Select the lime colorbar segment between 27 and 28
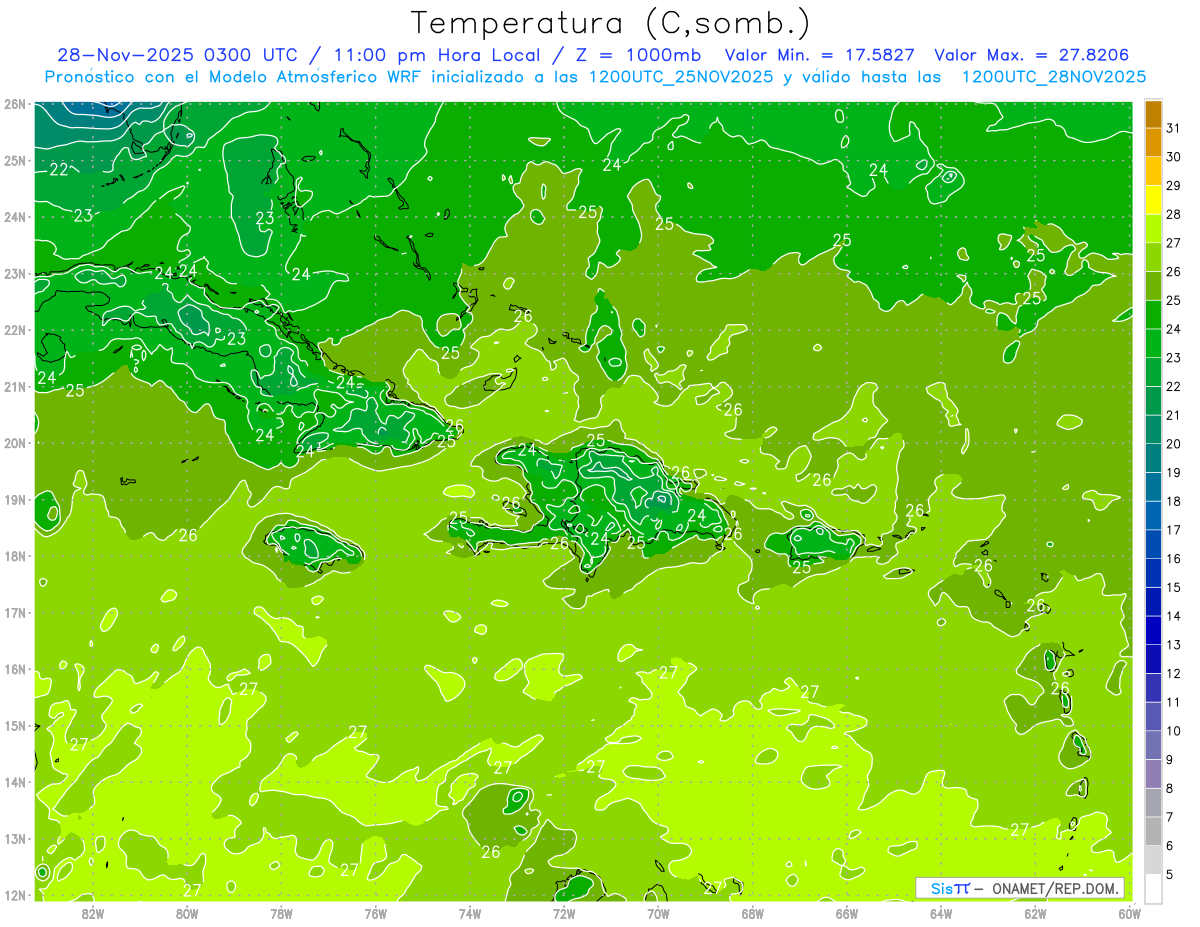1200x927 pixels. coord(1153,228)
